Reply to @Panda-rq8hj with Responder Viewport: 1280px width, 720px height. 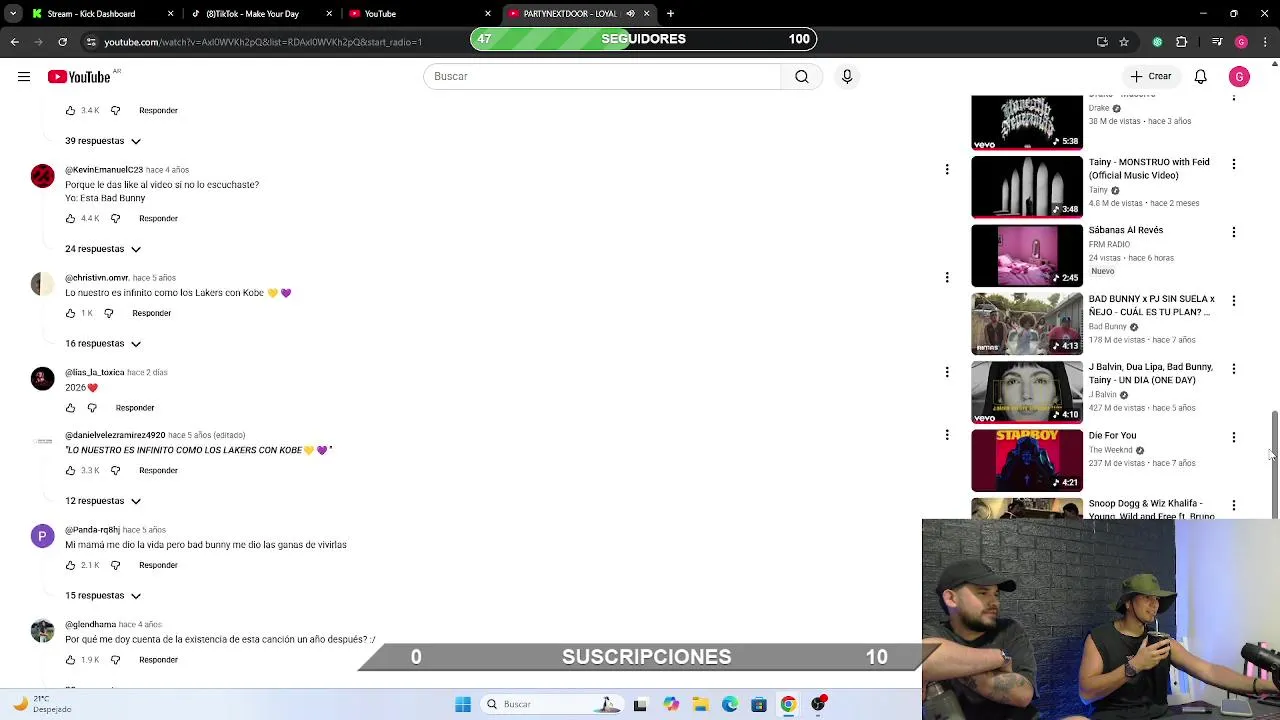tap(158, 566)
